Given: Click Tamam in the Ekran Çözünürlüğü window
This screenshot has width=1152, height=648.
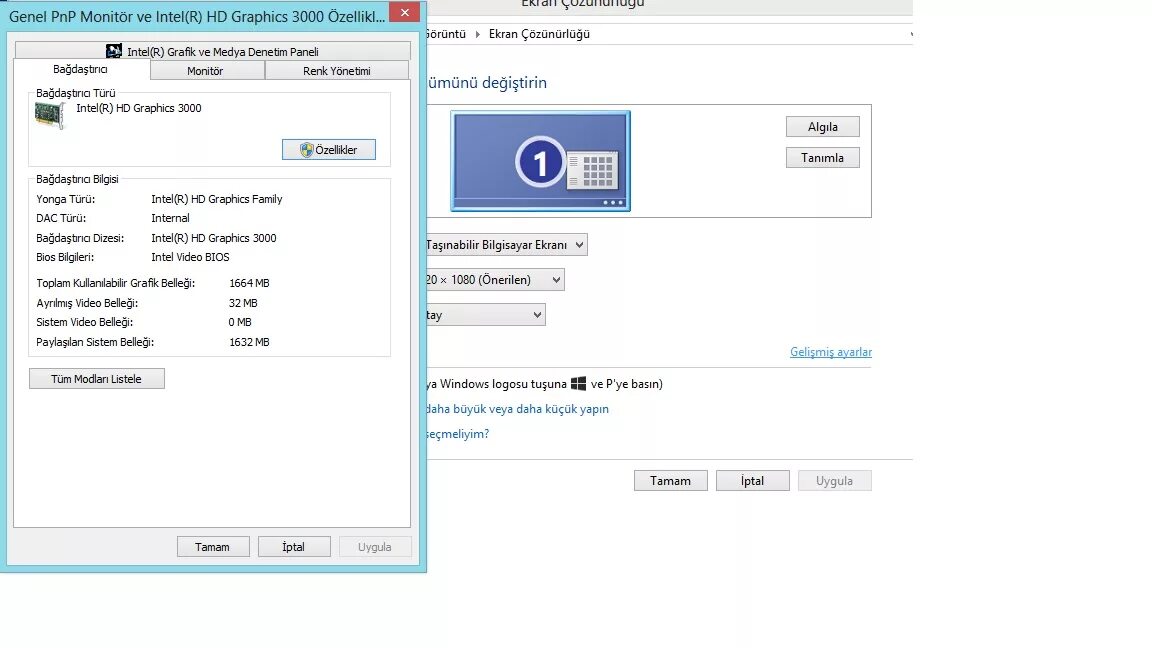Looking at the screenshot, I should point(670,480).
